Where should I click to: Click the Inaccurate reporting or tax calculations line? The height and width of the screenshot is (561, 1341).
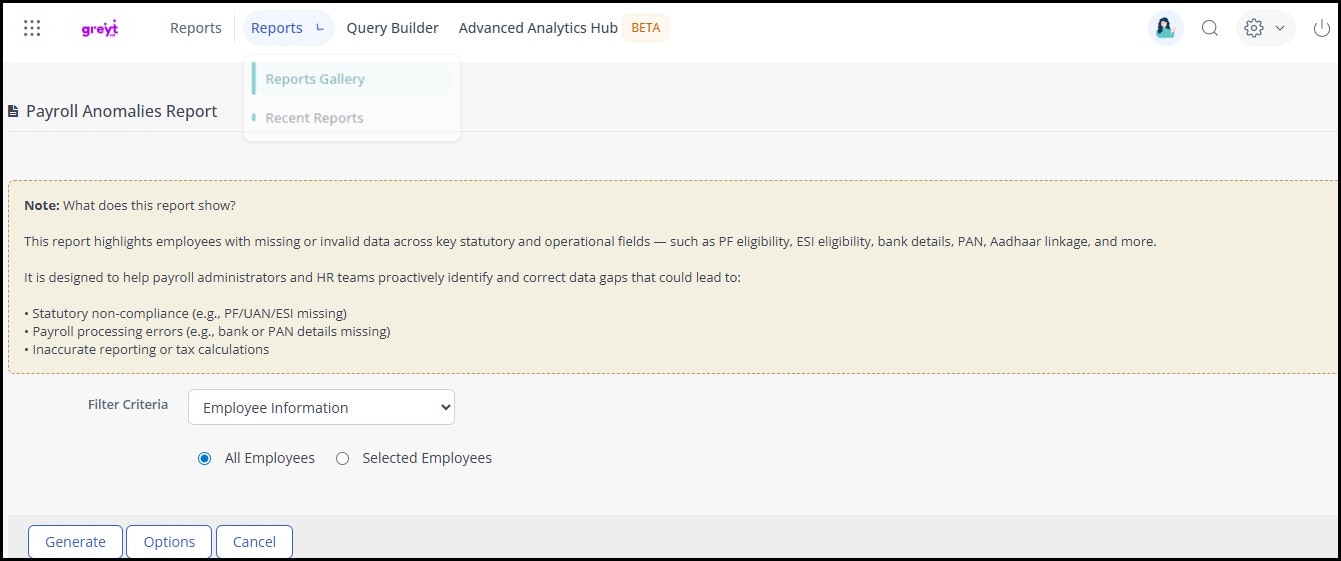pyautogui.click(x=147, y=349)
